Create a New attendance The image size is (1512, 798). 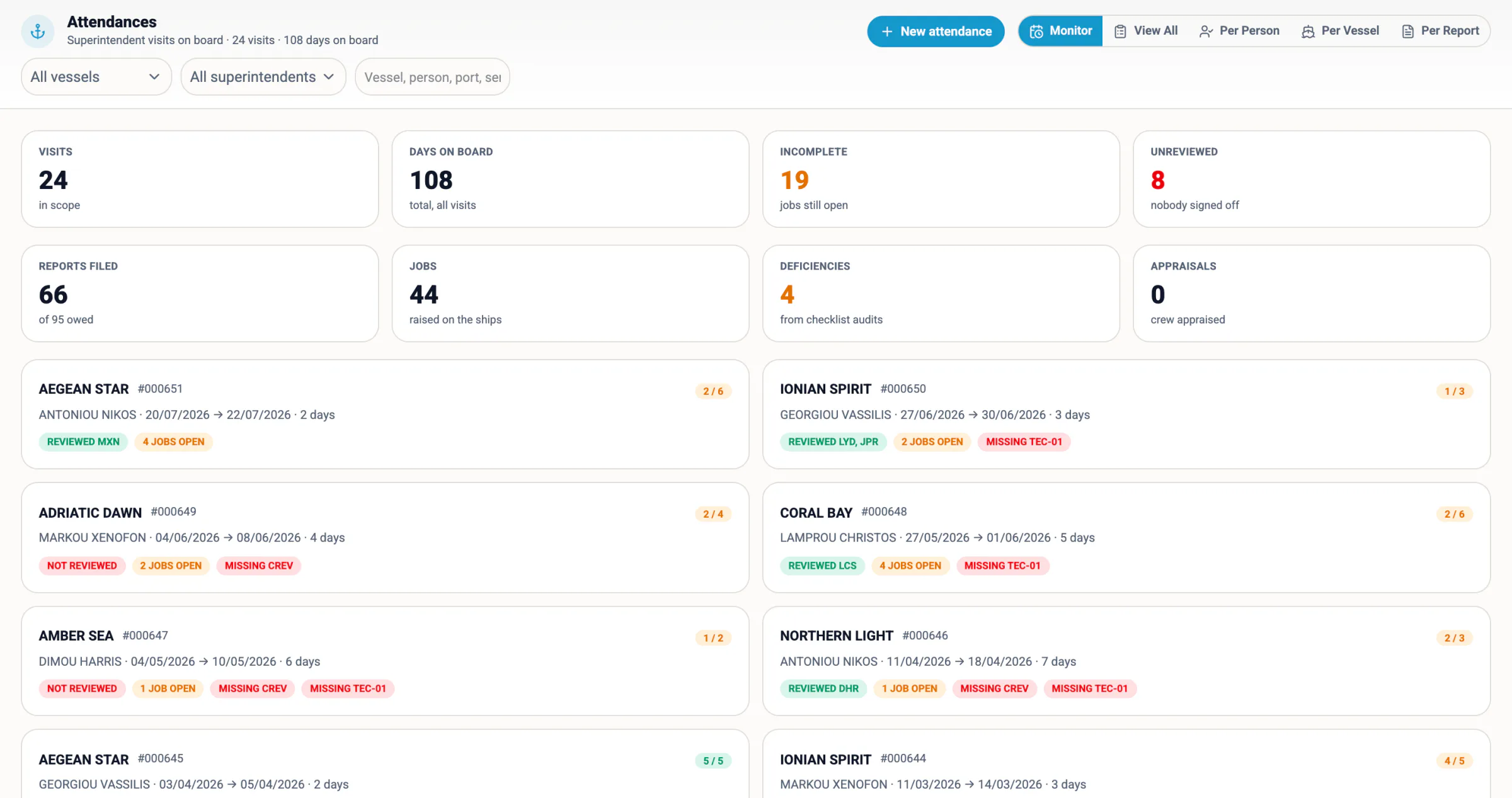point(936,31)
